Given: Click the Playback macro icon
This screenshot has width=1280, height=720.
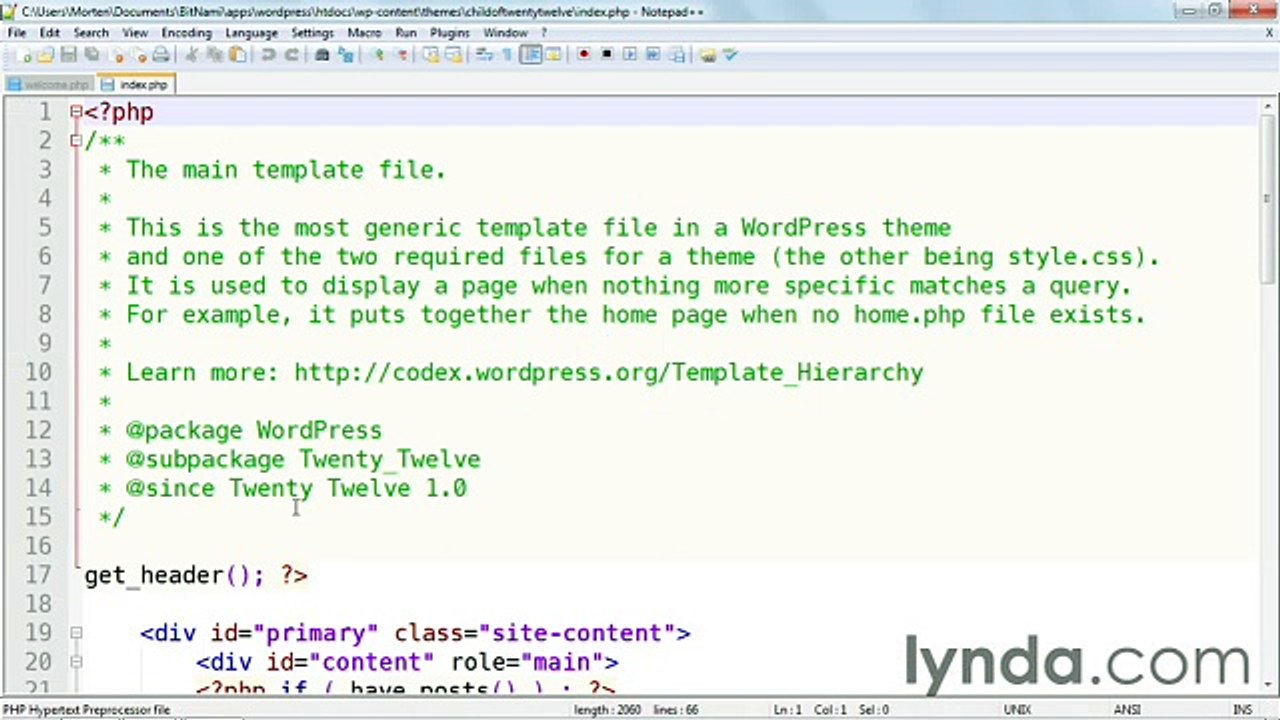Looking at the screenshot, I should [x=630, y=55].
